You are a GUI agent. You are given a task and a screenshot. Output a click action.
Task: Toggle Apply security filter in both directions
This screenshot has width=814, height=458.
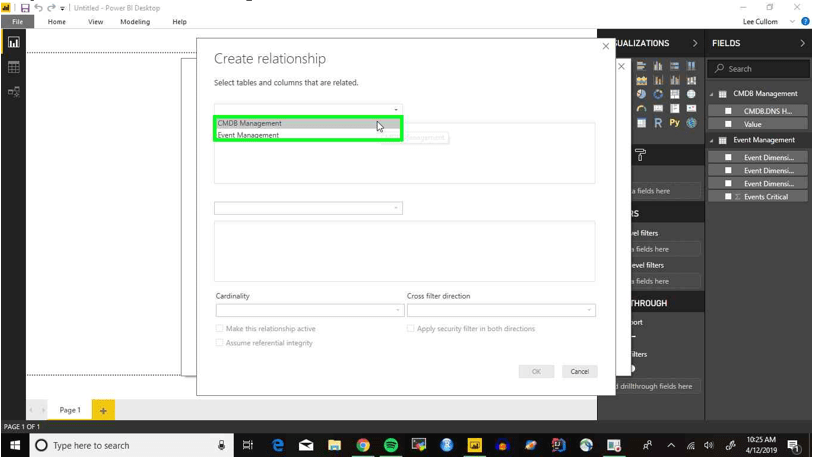point(411,329)
